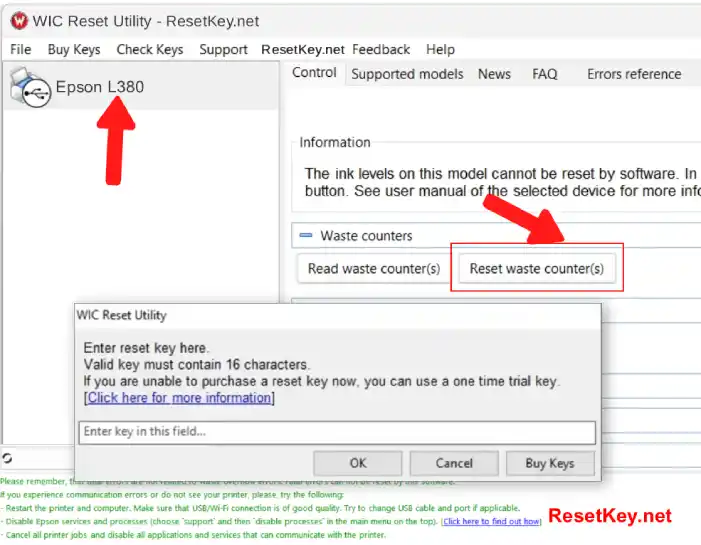Click the WIC Reset Utility logo icon
Viewport: 701px width, 545px height.
click(19, 21)
